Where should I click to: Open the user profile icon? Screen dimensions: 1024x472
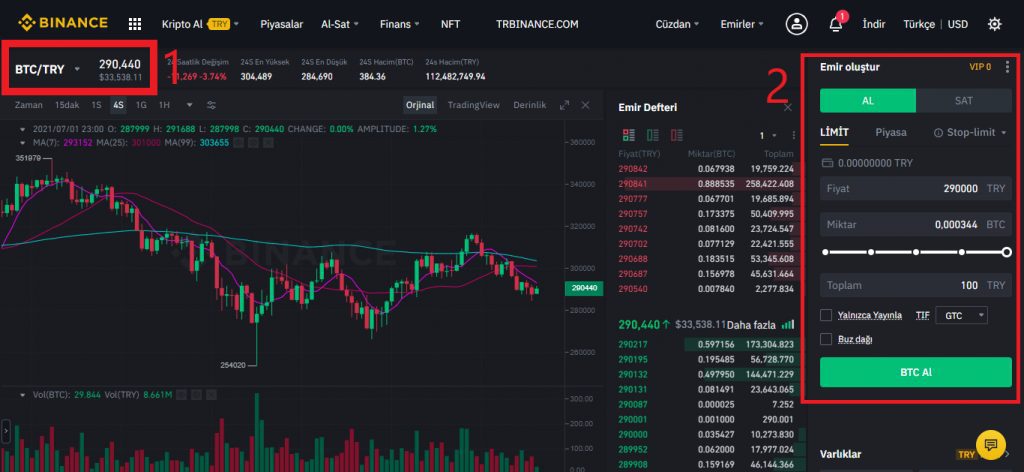796,24
